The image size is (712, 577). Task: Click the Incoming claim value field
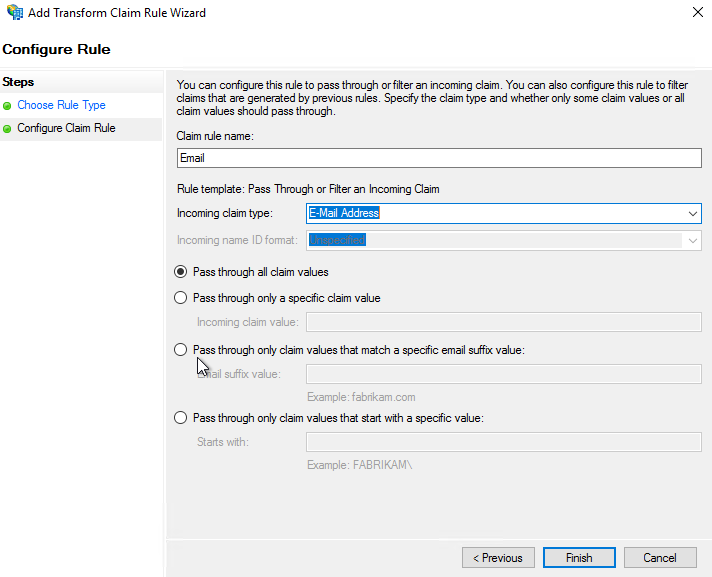coord(502,322)
